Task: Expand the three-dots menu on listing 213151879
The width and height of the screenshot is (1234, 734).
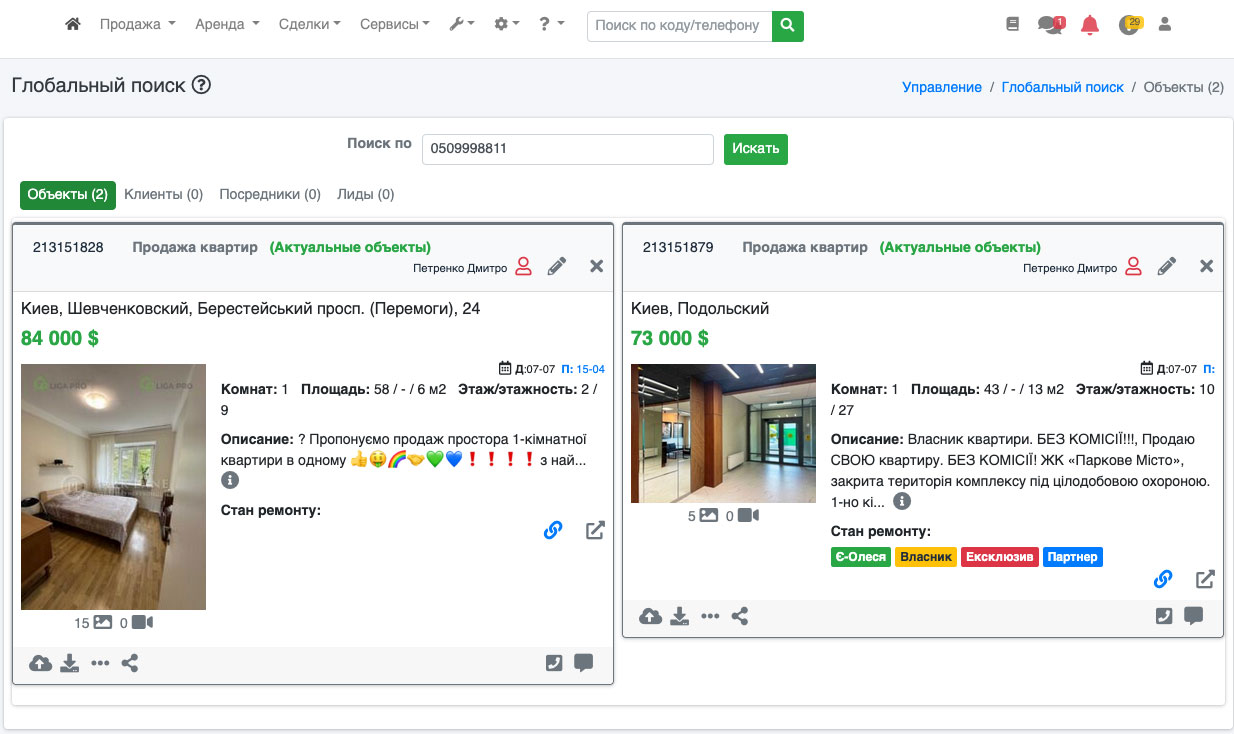Action: point(710,616)
